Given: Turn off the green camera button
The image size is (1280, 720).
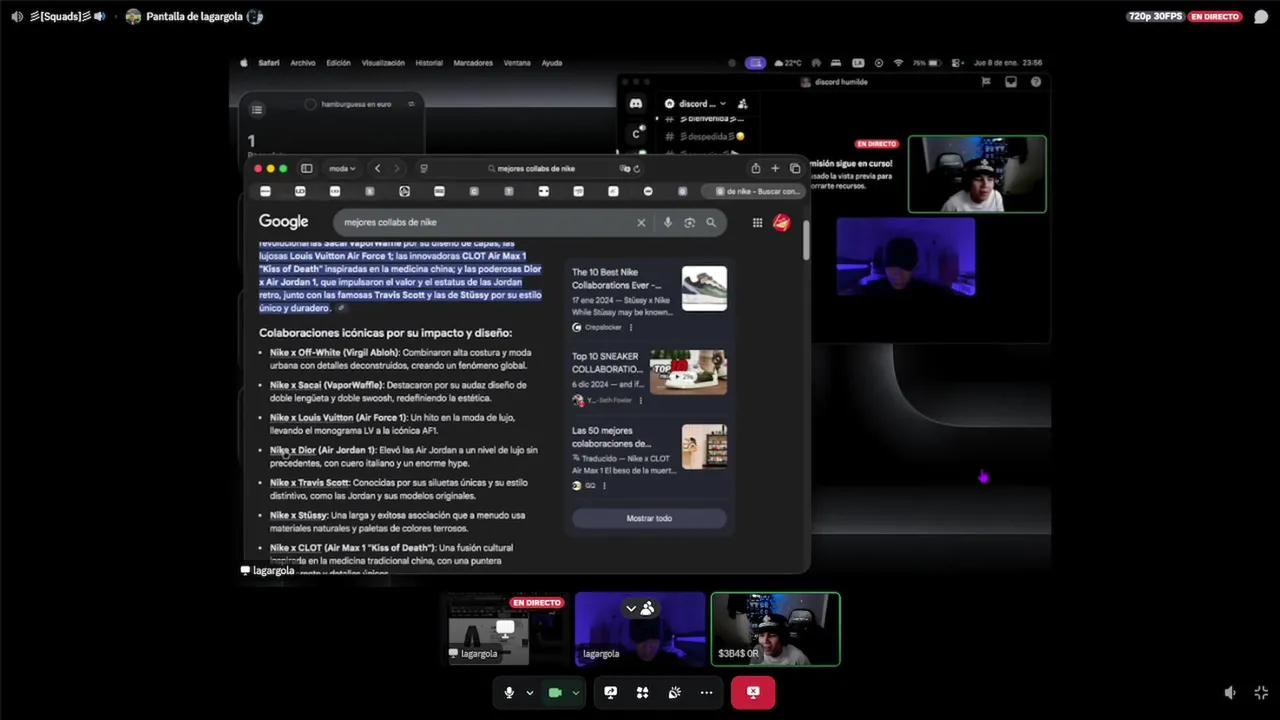Looking at the screenshot, I should pyautogui.click(x=555, y=692).
